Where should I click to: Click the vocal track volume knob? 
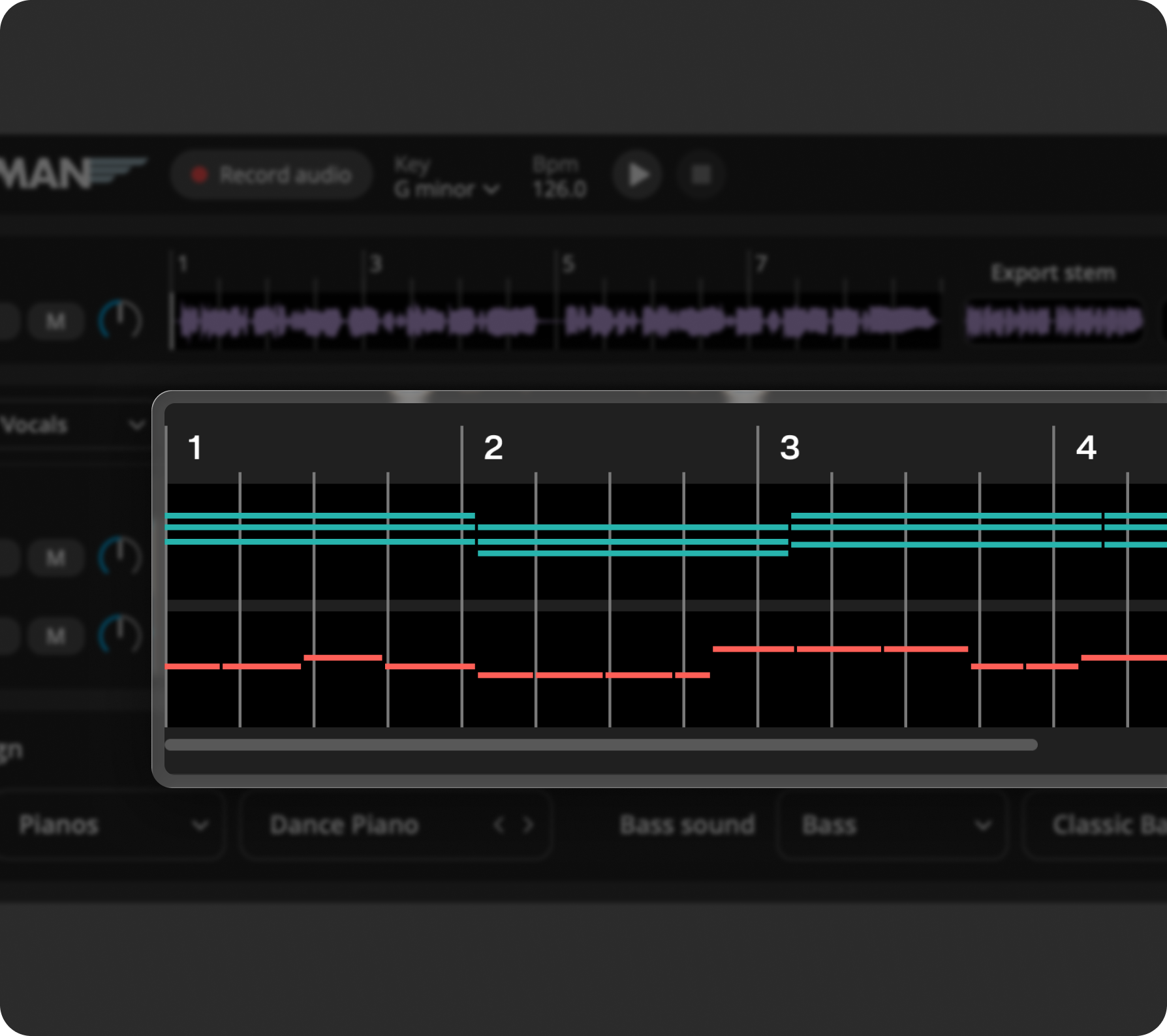(x=120, y=320)
